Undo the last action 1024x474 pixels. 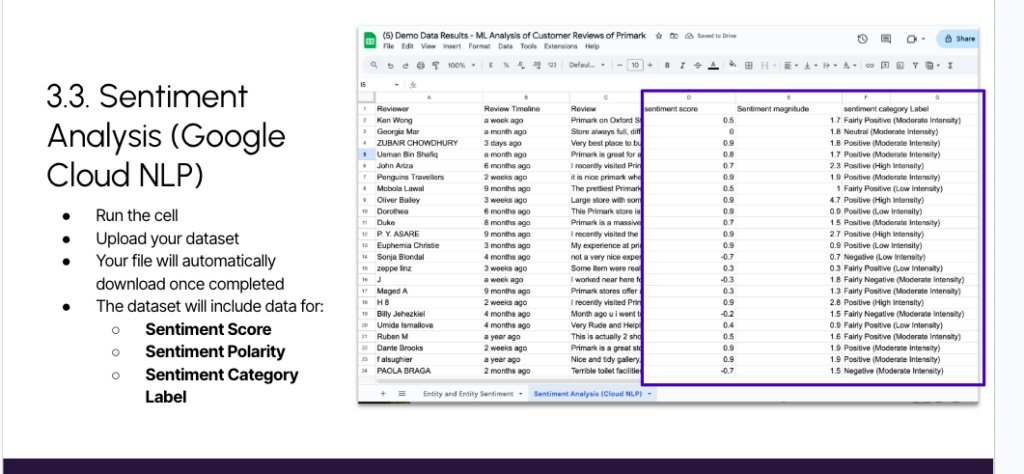pyautogui.click(x=390, y=65)
